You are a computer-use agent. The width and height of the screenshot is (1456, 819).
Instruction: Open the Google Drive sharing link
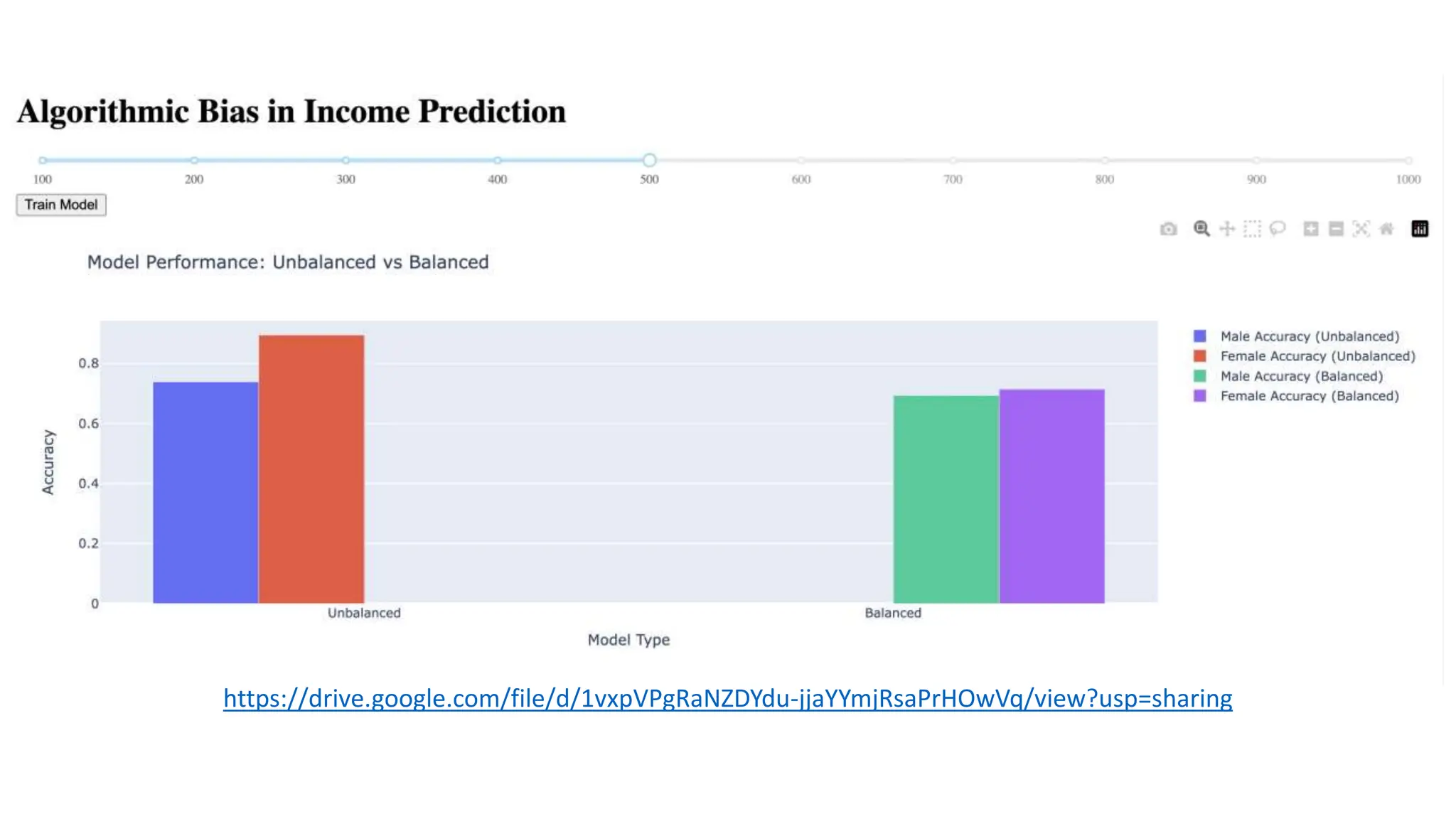pyautogui.click(x=727, y=699)
